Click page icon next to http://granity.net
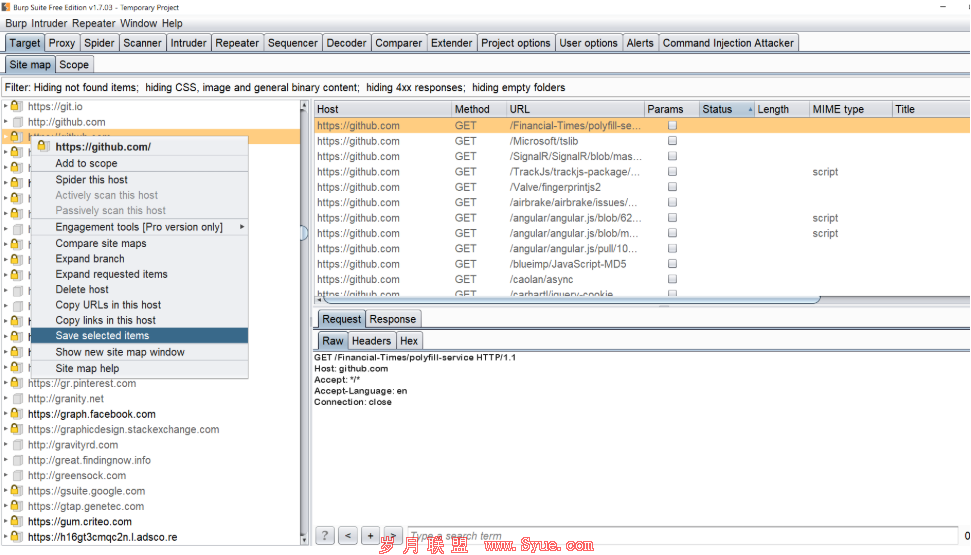The height and width of the screenshot is (555, 971). [17, 399]
